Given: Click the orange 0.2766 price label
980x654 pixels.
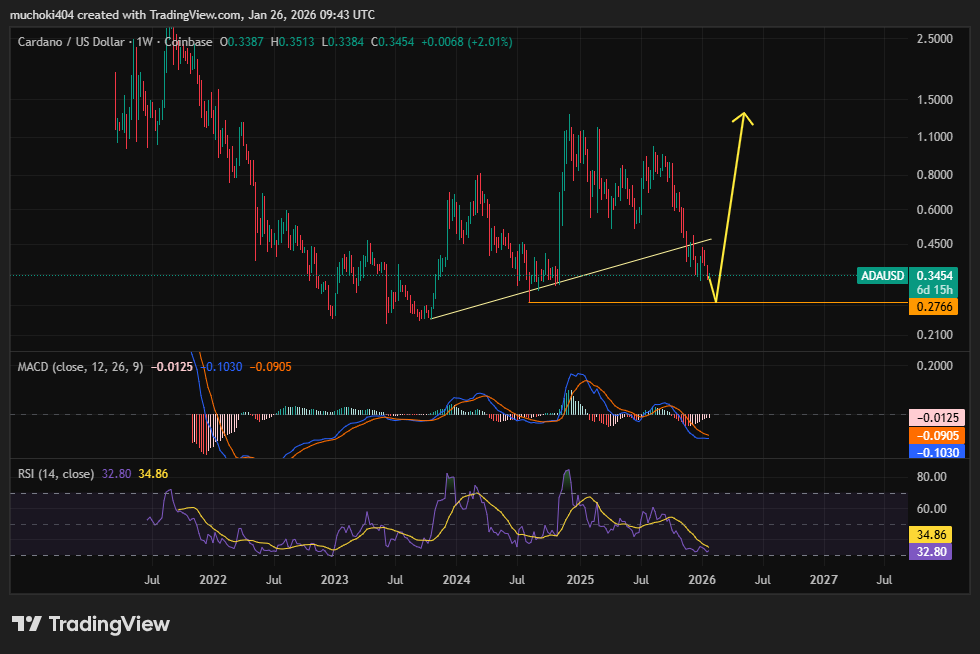Looking at the screenshot, I should click(x=932, y=306).
